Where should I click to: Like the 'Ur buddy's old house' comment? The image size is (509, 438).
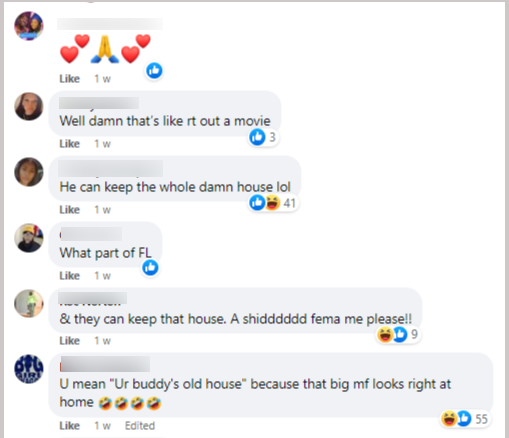click(69, 426)
